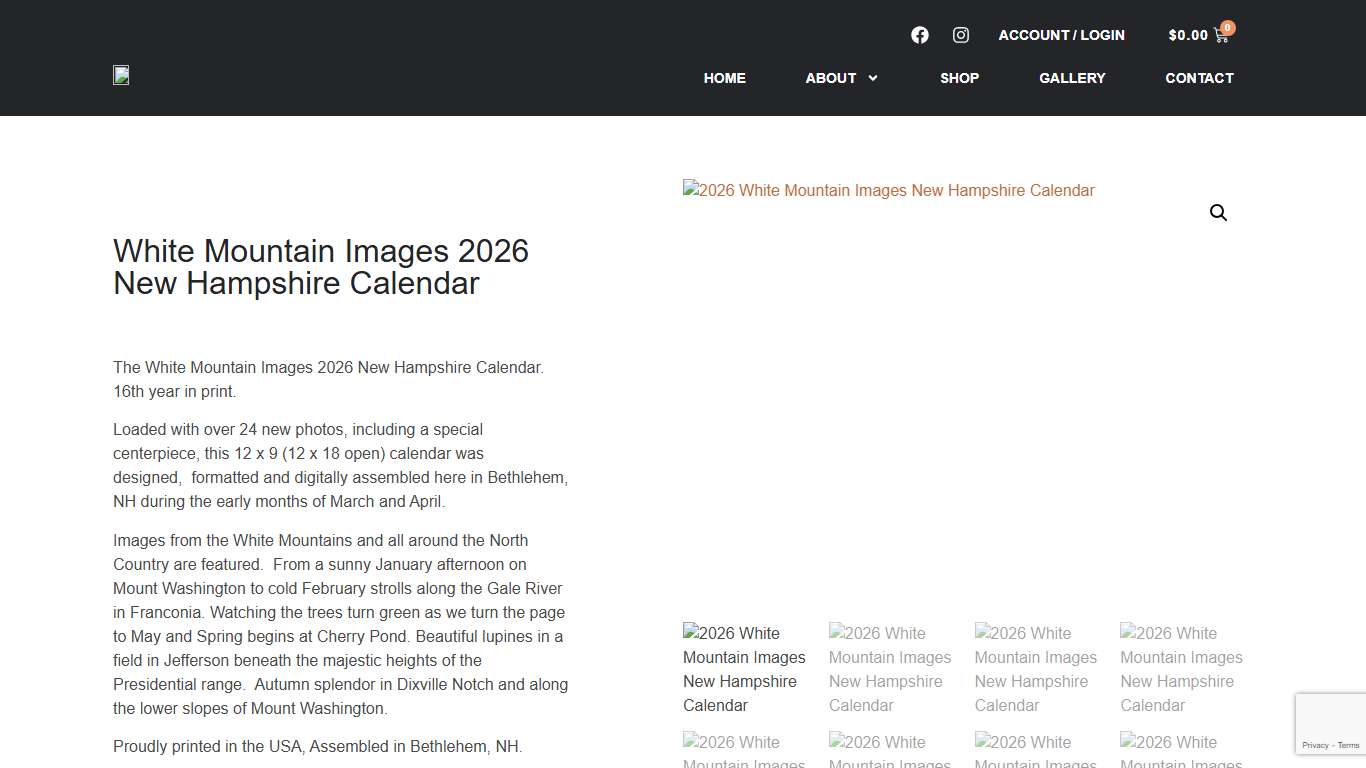Open the About menu item
Screen dimensions: 1366x768
830,78
